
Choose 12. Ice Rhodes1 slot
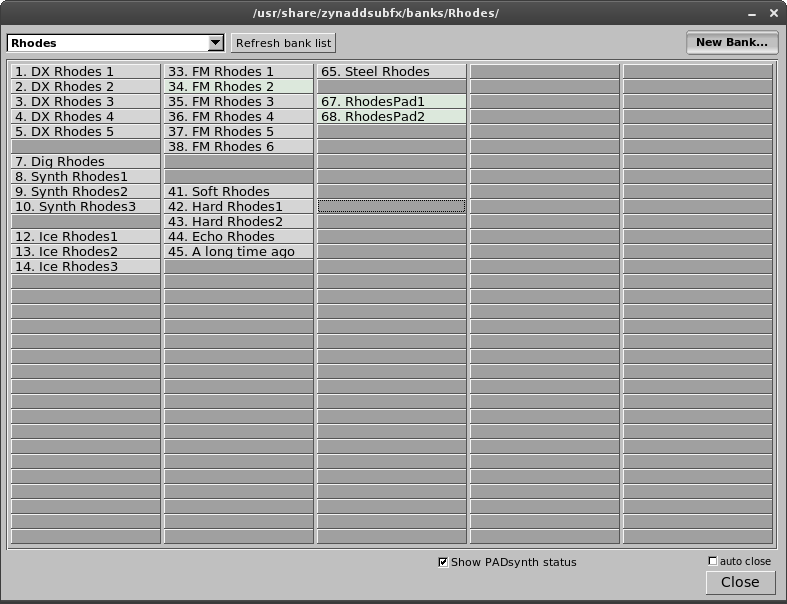point(85,236)
